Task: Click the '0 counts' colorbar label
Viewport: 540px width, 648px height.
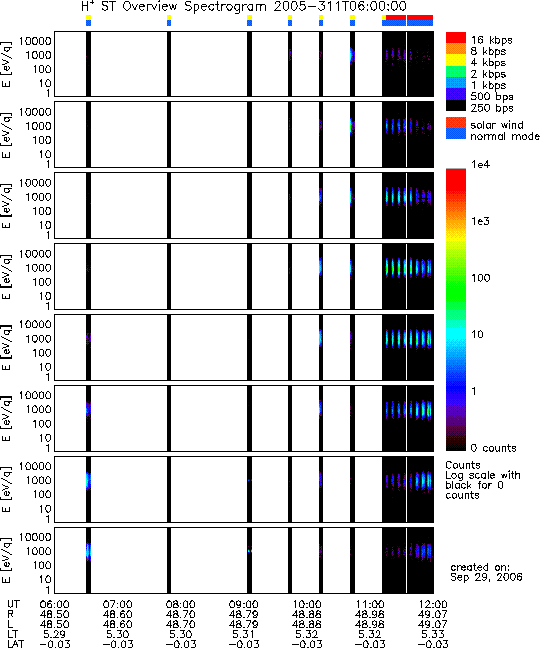Action: (x=494, y=448)
